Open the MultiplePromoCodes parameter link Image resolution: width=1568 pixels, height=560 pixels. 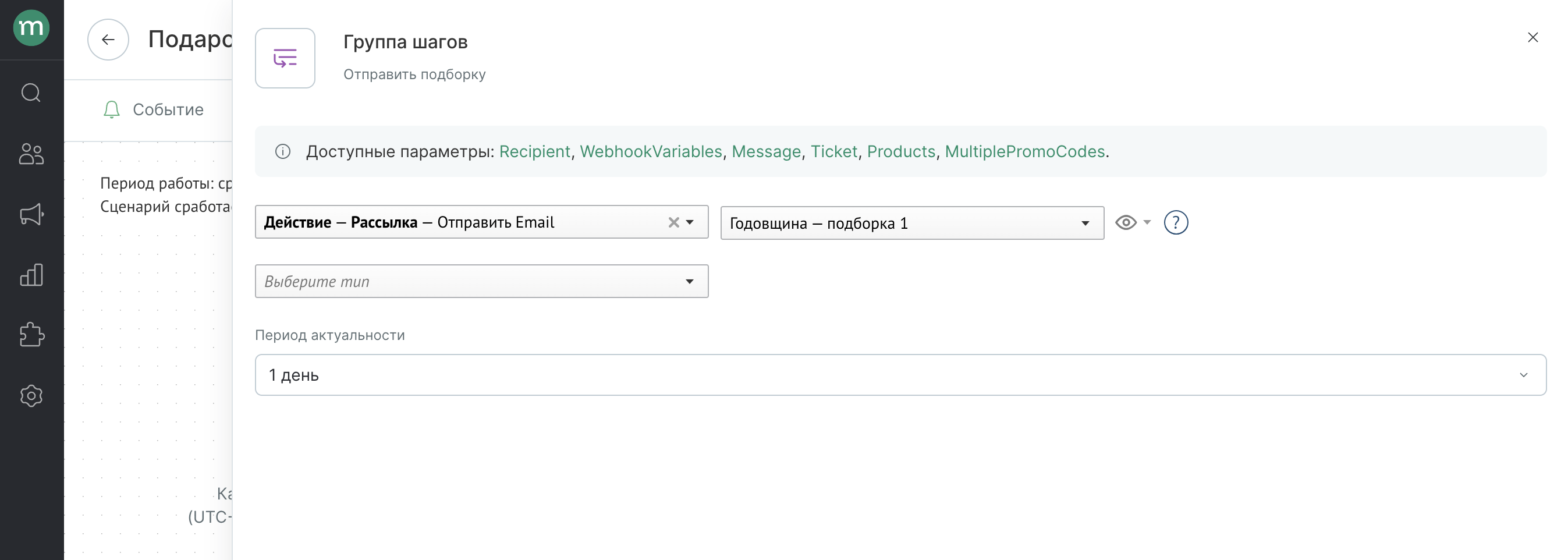coord(1024,151)
